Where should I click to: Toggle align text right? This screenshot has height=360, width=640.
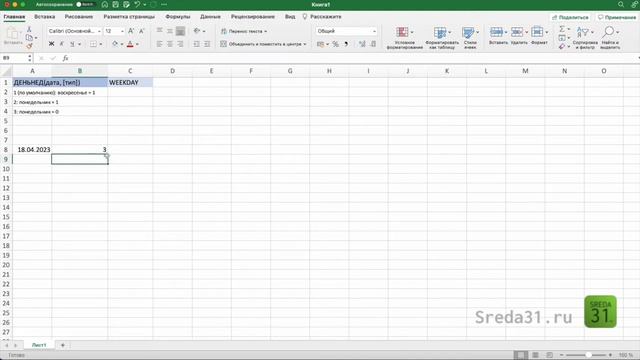coord(180,44)
